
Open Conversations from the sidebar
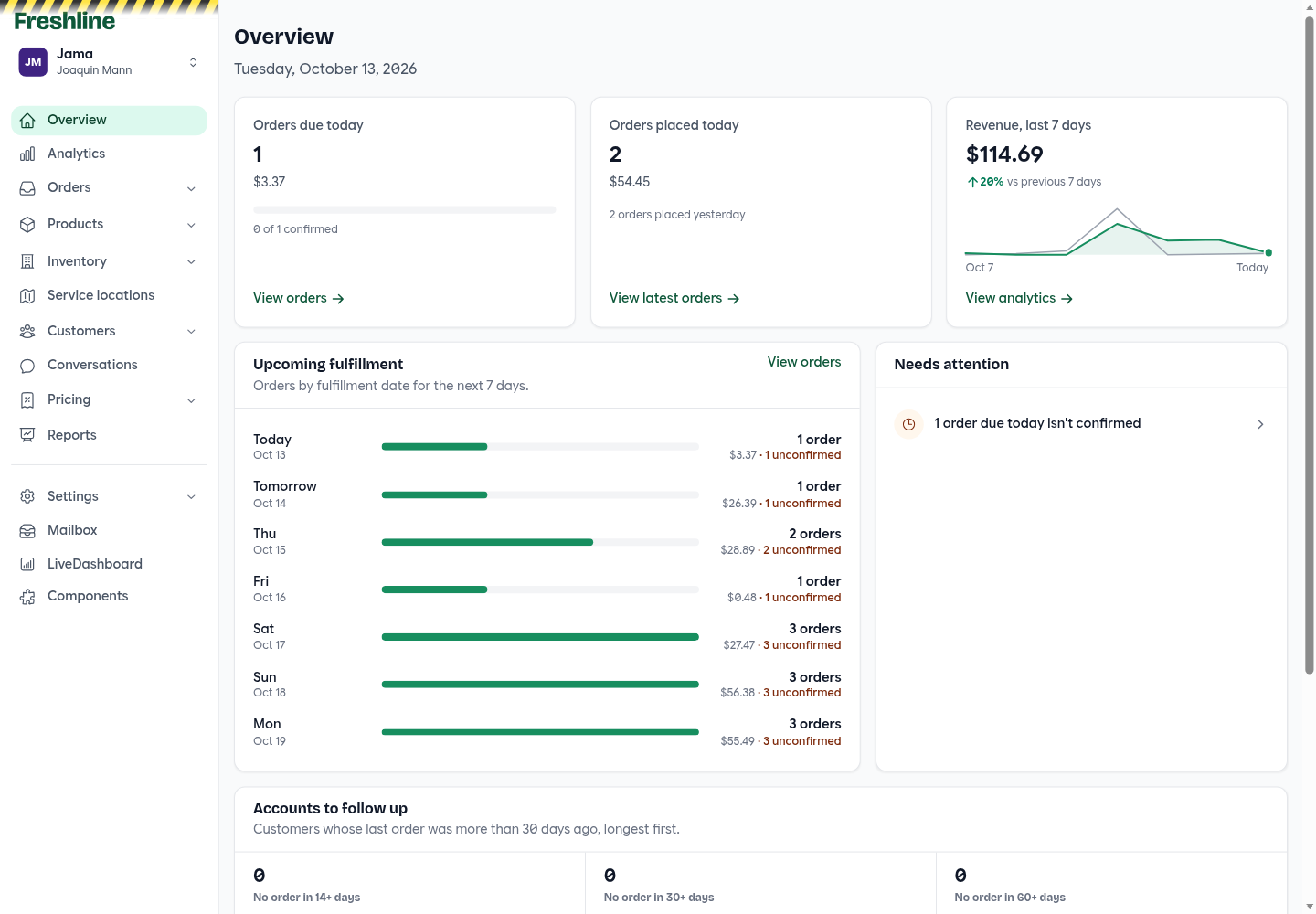coord(109,365)
